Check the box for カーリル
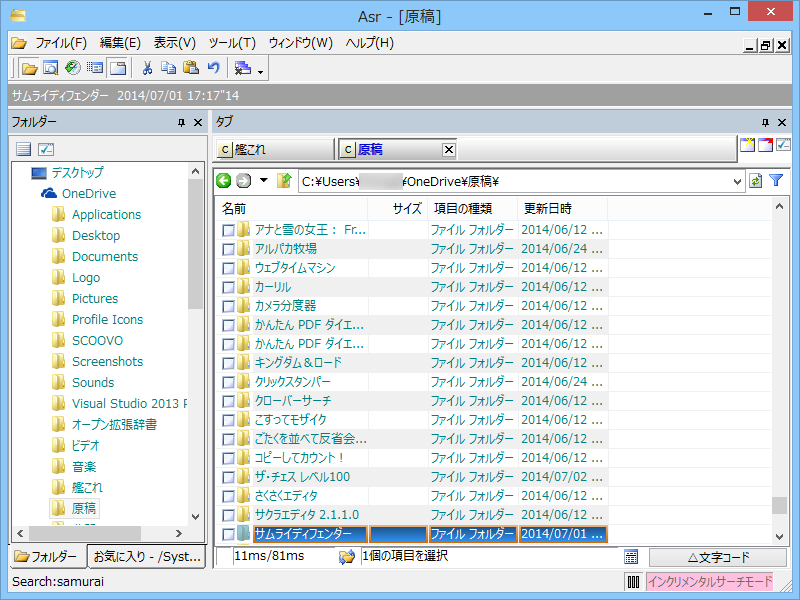Screen dimensions: 800x600 pyautogui.click(x=229, y=287)
